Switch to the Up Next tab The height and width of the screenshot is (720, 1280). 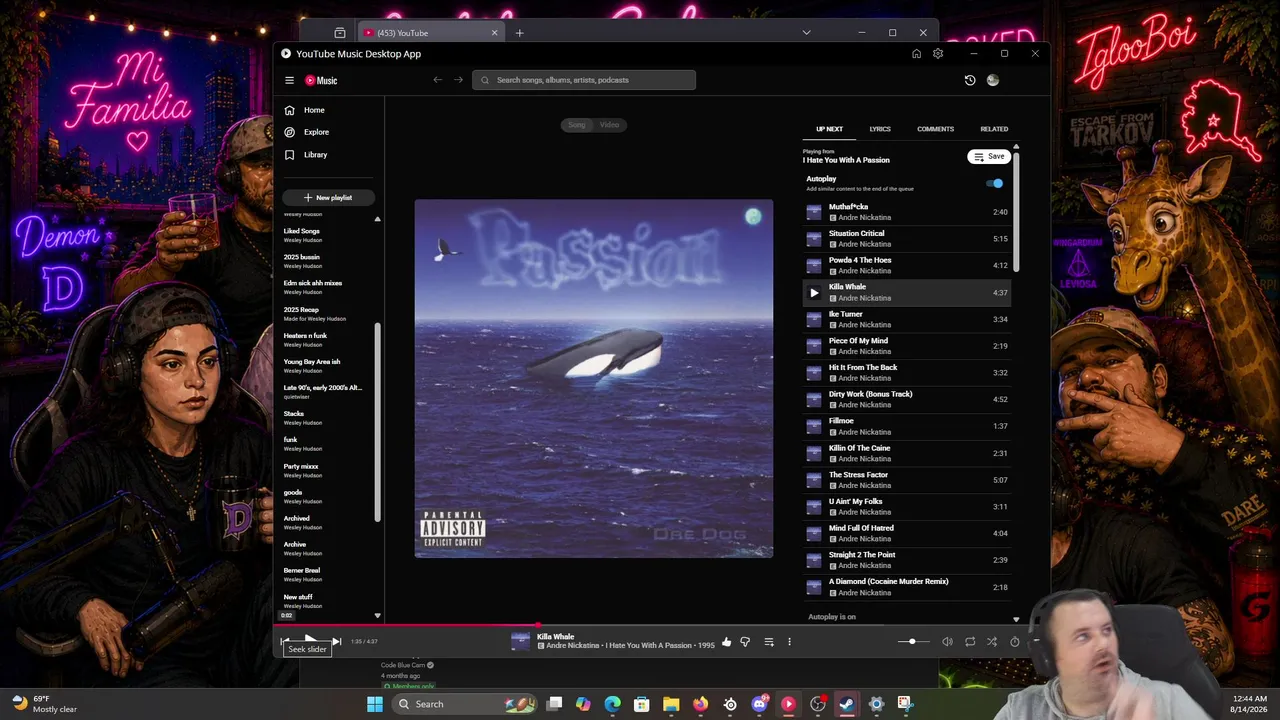829,129
